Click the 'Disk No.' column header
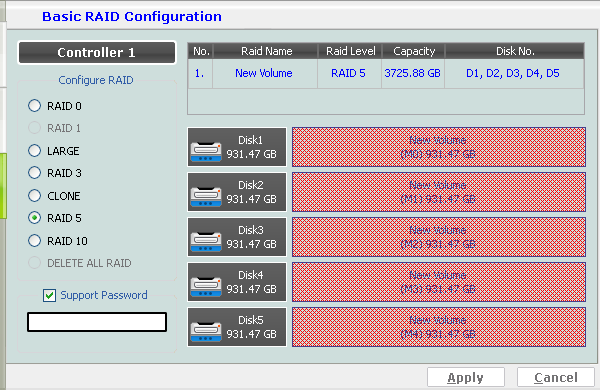600x390 pixels. [x=515, y=51]
